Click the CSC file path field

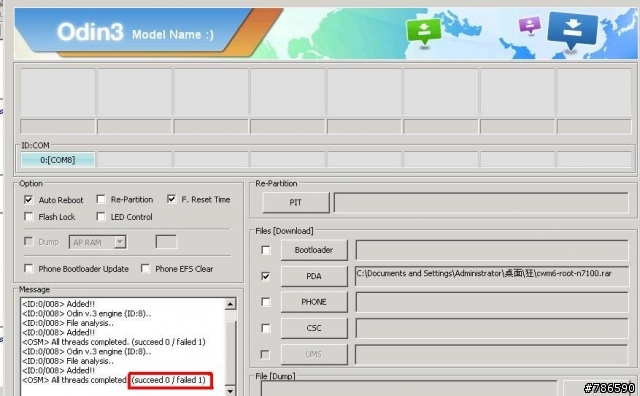(x=492, y=328)
